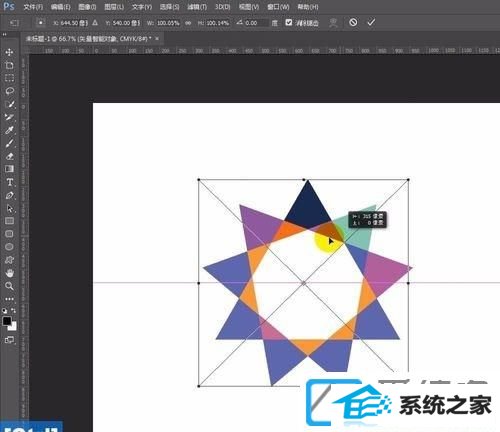Select the Lasso tool
Screen dimensions: 500x432
pos(9,91)
